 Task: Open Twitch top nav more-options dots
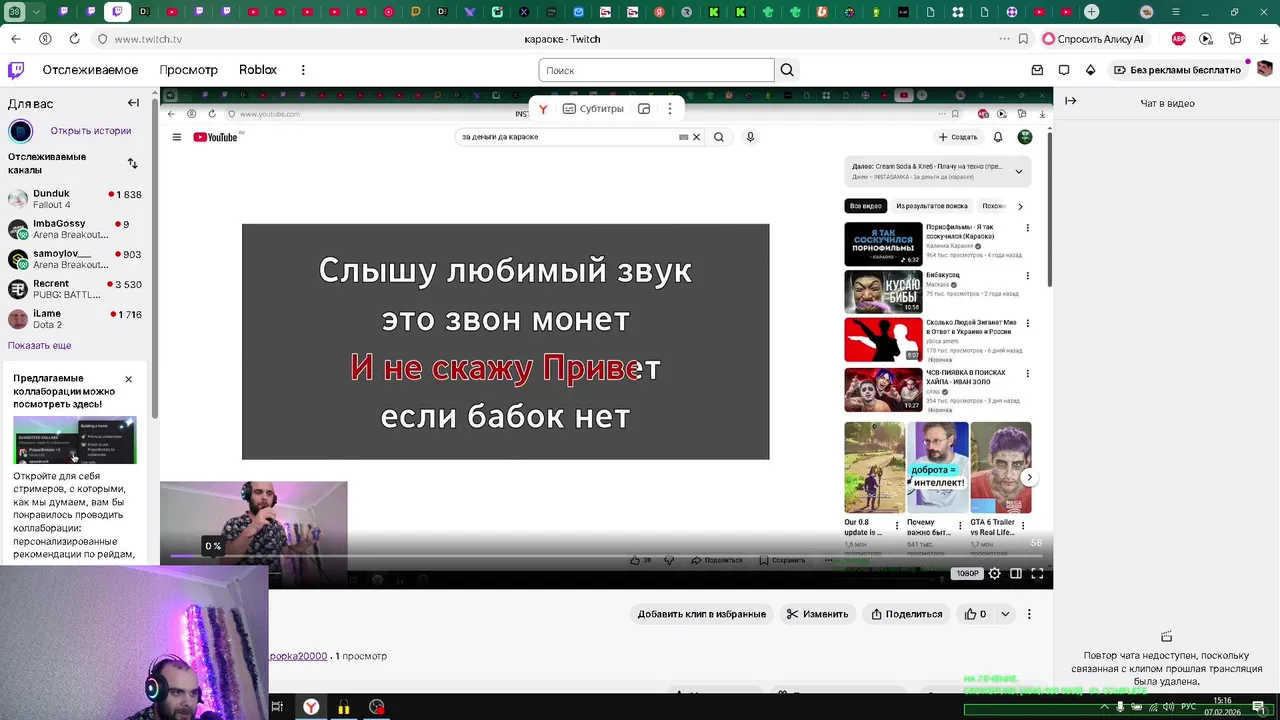(303, 70)
